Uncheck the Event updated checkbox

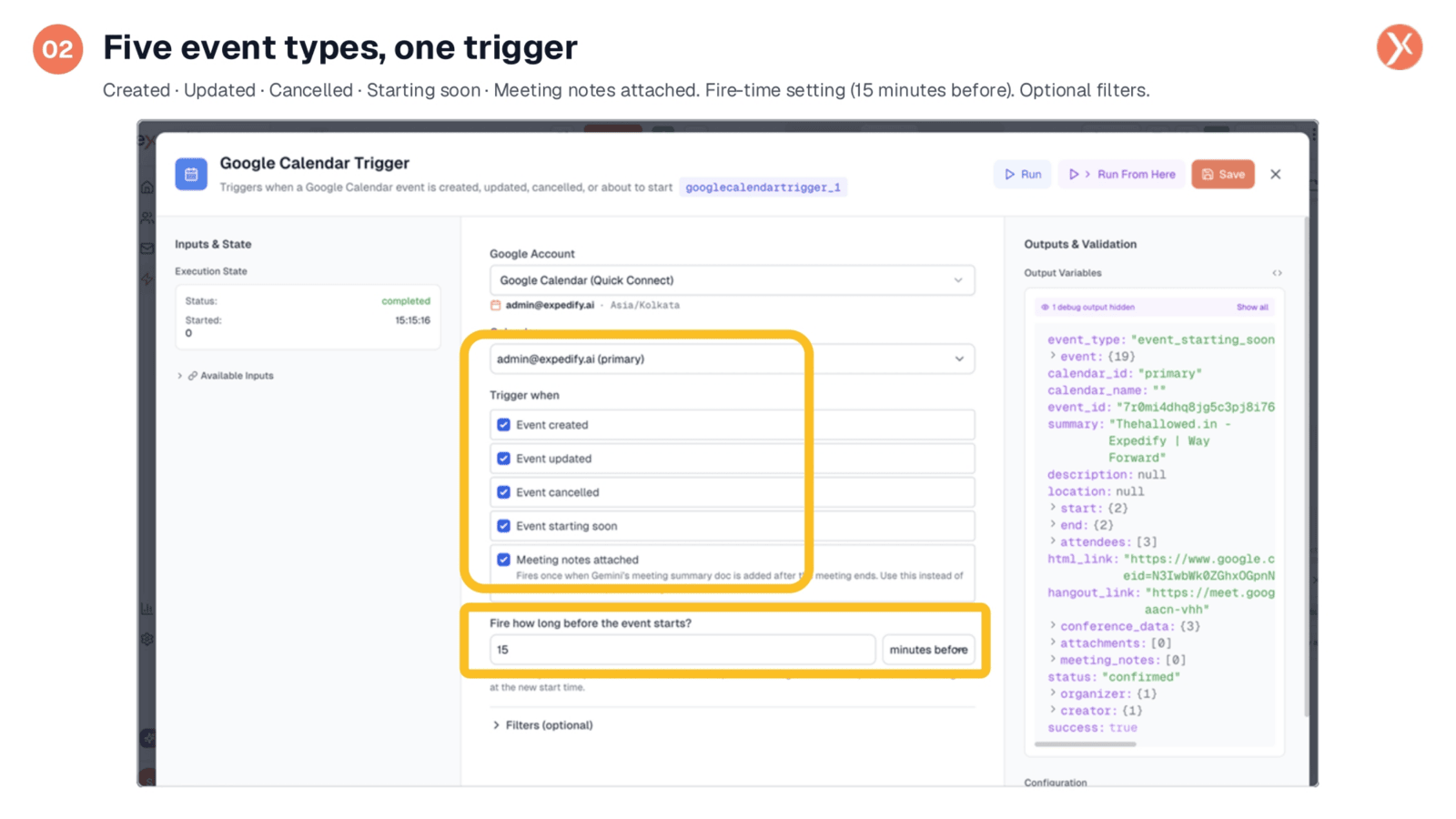point(503,459)
